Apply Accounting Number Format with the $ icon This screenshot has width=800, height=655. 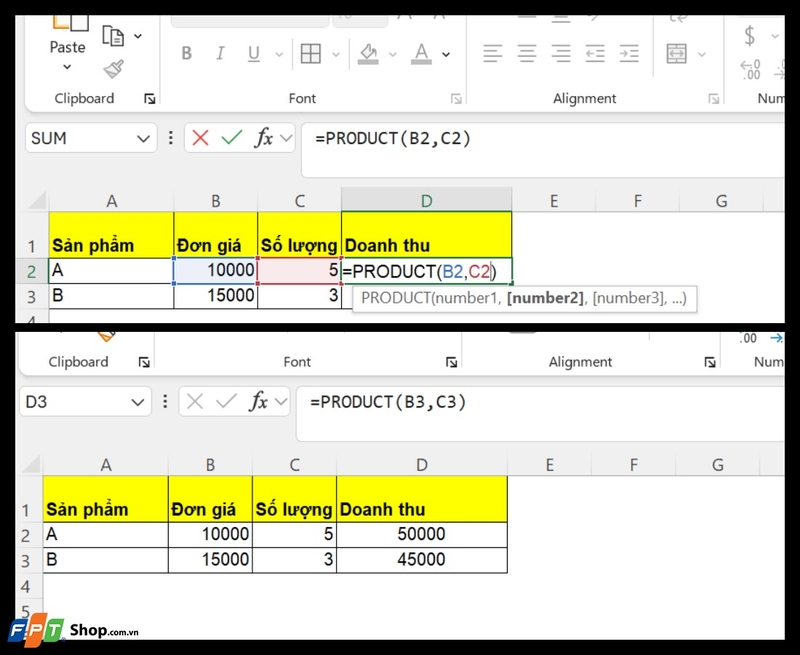(749, 35)
